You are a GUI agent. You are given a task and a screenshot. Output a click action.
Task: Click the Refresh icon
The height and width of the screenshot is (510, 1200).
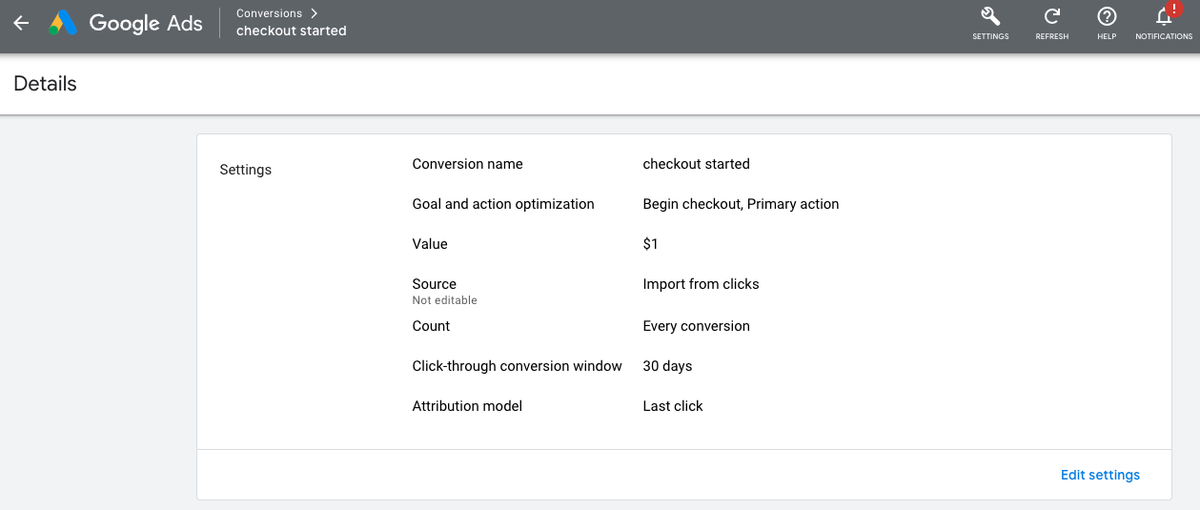(x=1051, y=16)
